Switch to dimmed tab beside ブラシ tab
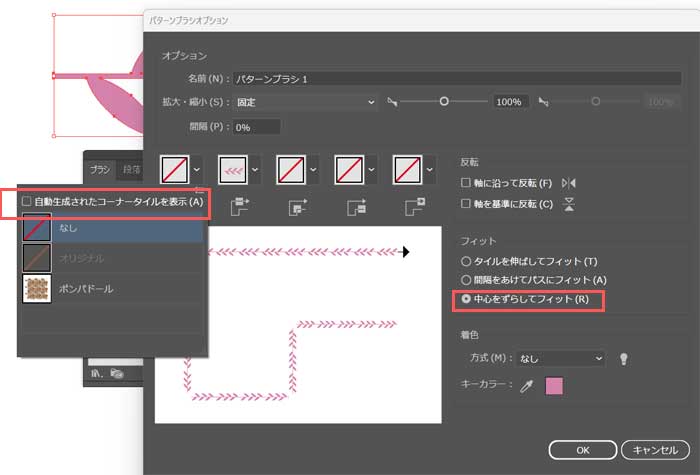This screenshot has width=700, height=475. tap(131, 170)
